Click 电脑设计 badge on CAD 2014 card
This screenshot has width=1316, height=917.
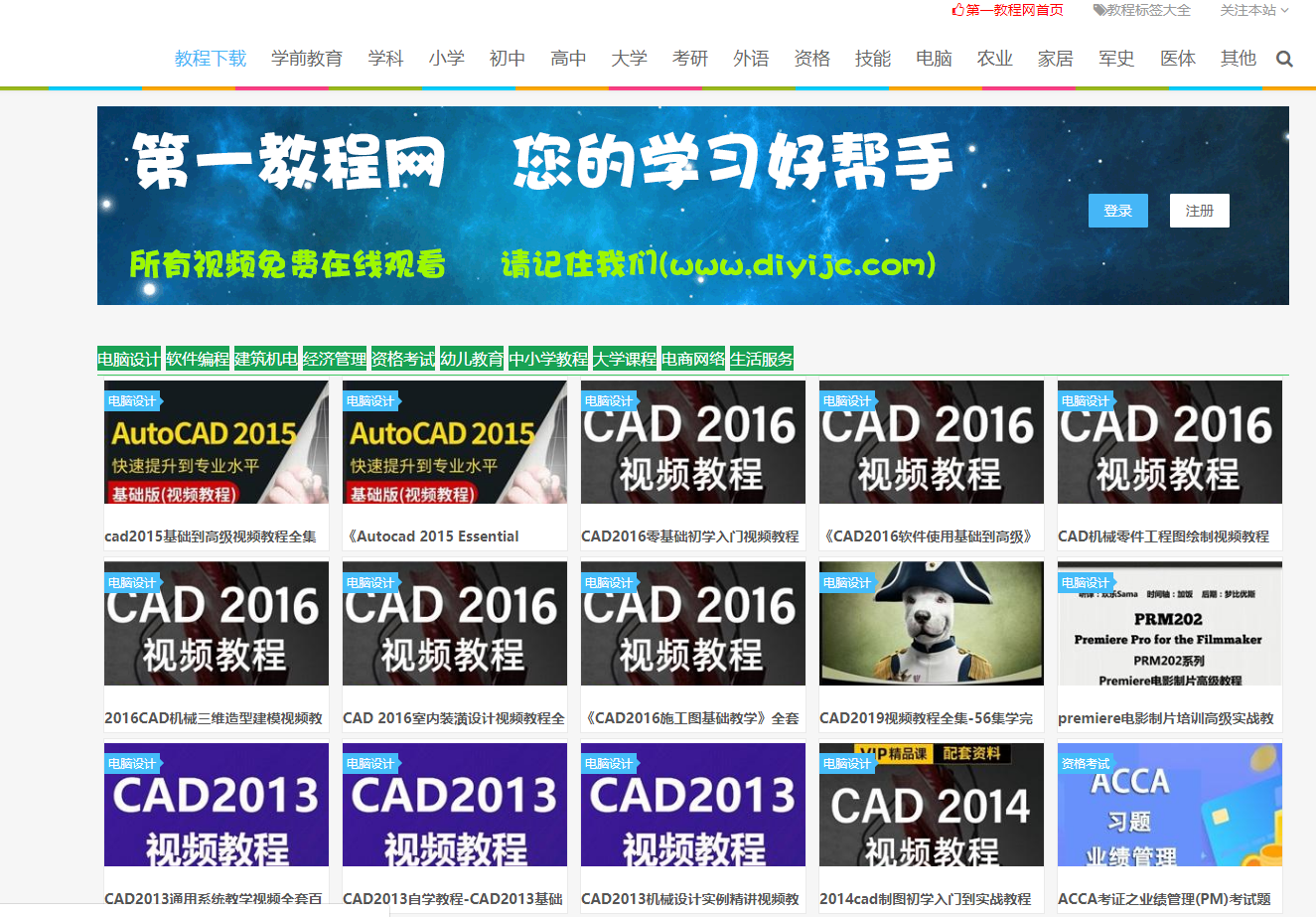click(x=848, y=764)
